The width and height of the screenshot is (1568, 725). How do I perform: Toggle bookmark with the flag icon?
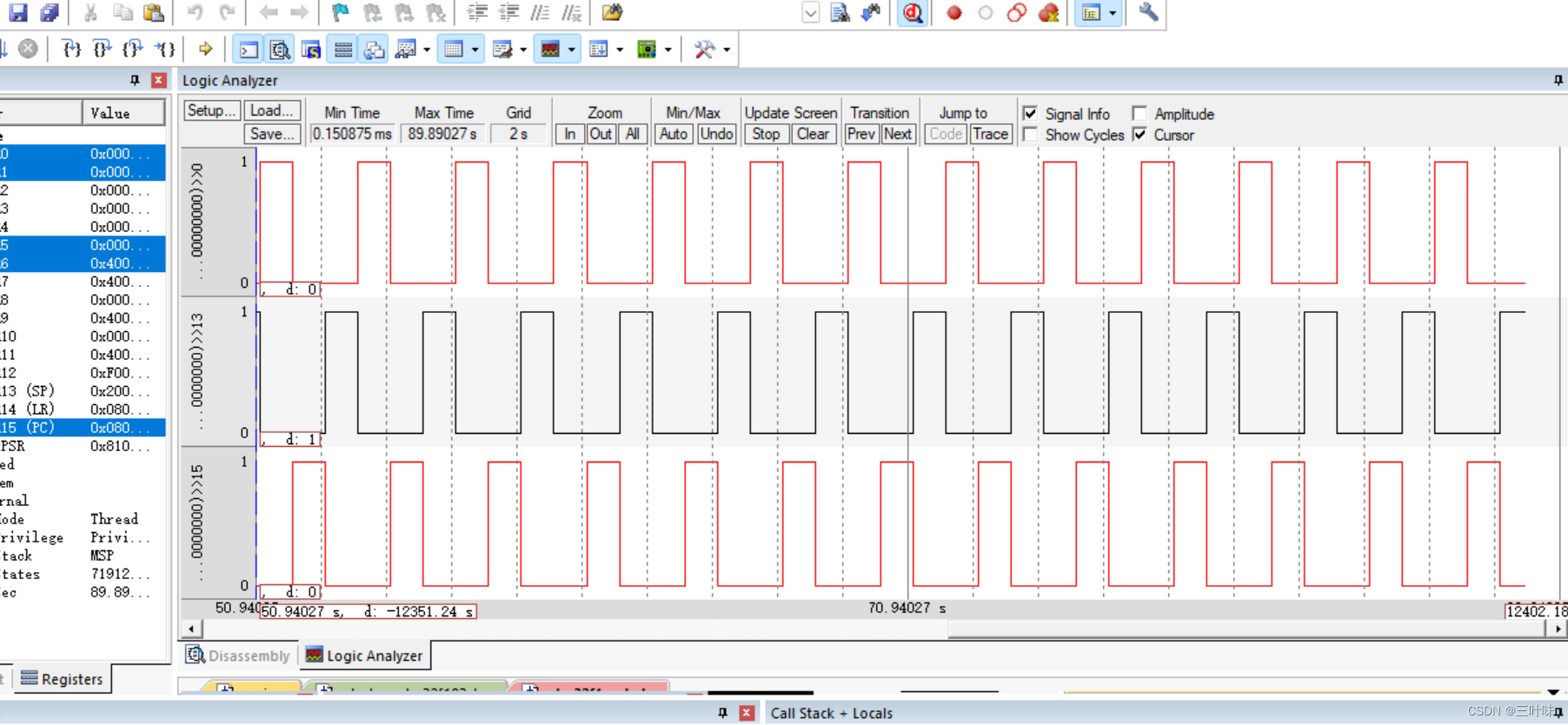(x=340, y=12)
